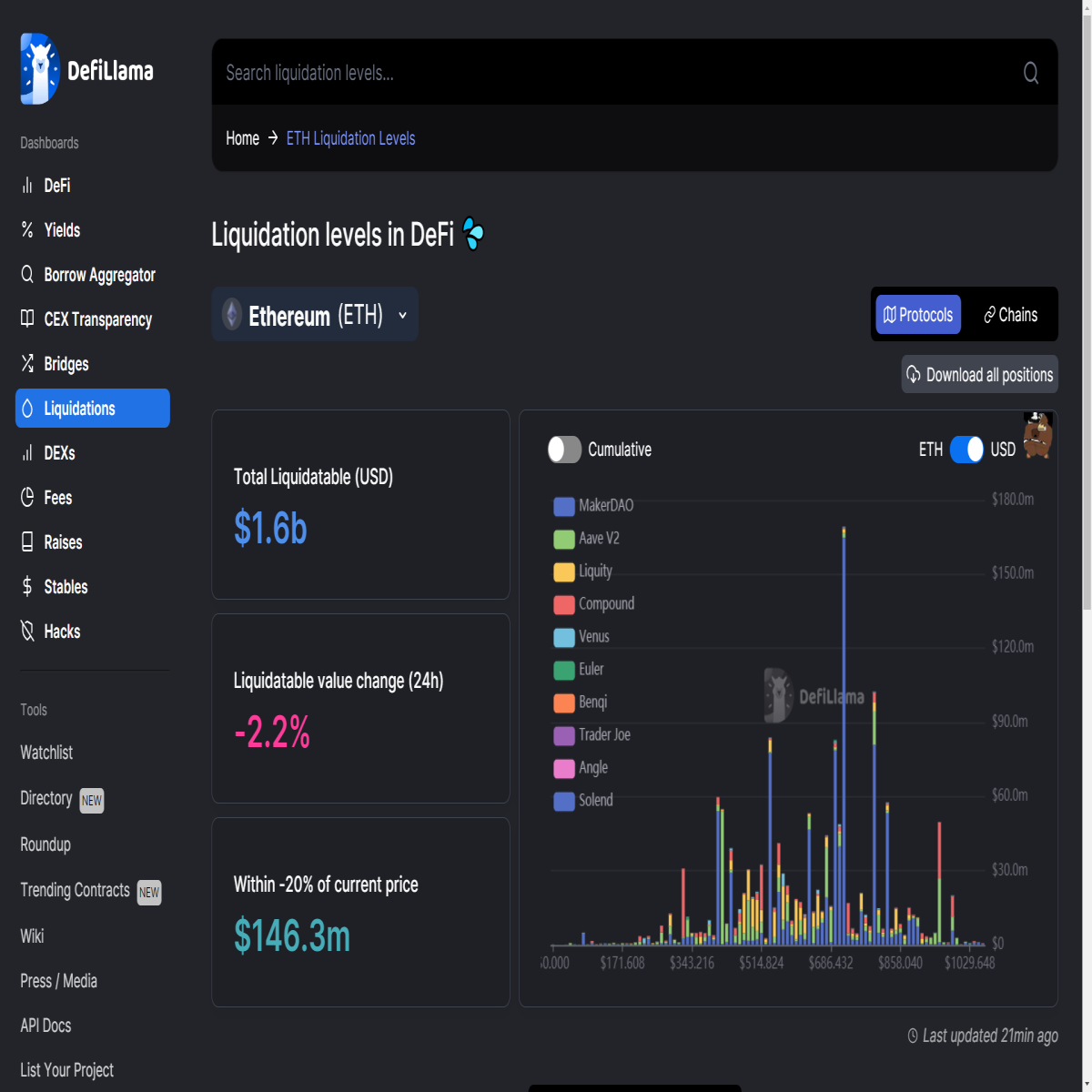1092x1092 pixels.
Task: Click the Raises book icon
Action: click(27, 542)
